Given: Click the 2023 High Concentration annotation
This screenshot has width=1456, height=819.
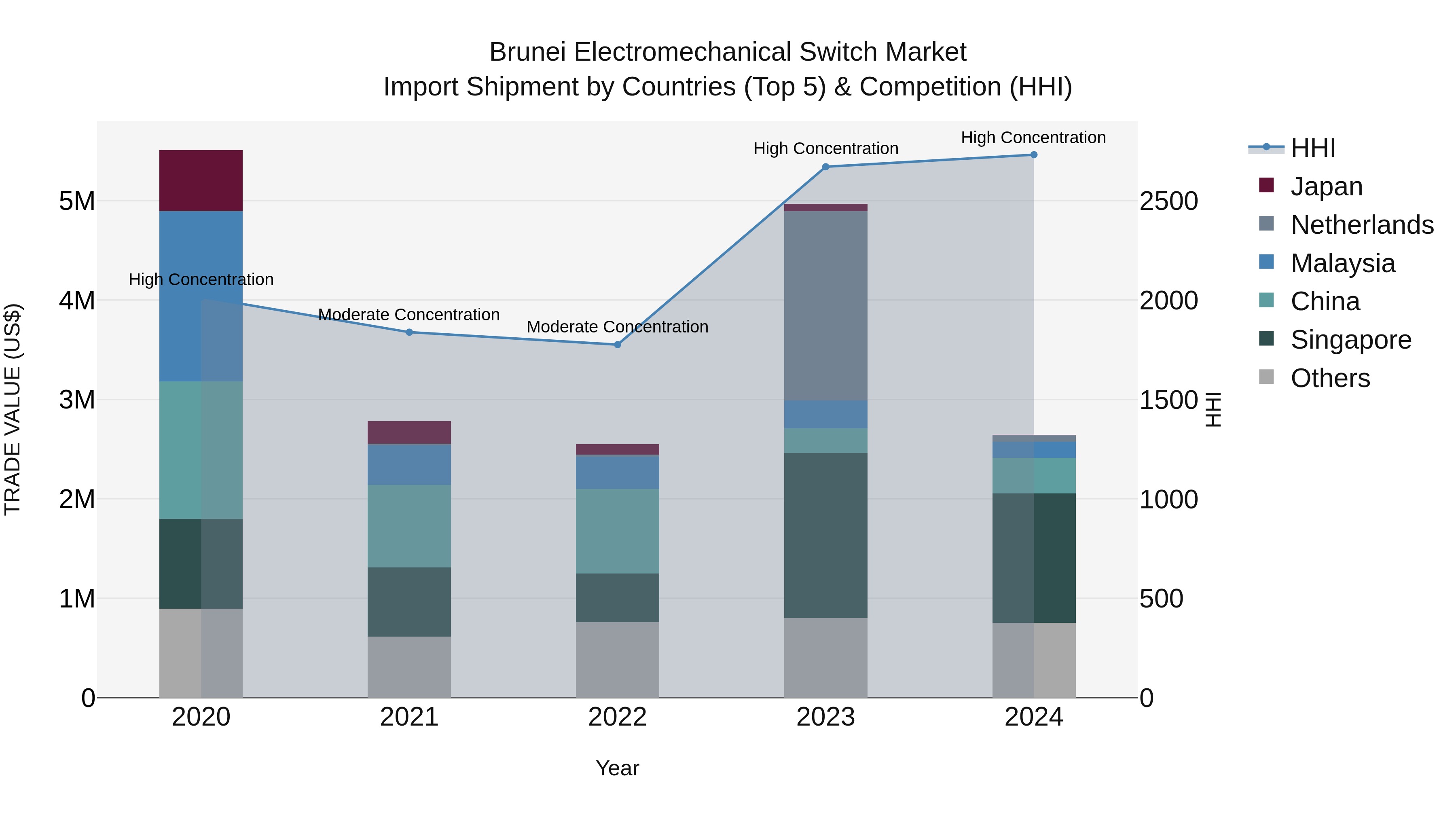Looking at the screenshot, I should pyautogui.click(x=826, y=149).
